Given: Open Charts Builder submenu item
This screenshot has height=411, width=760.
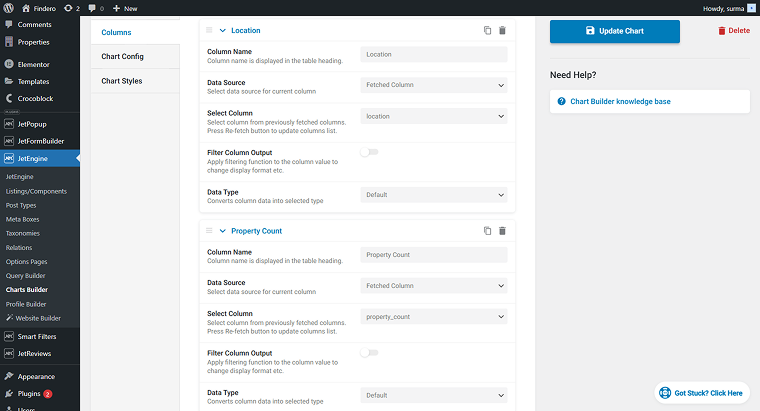Looking at the screenshot, I should tap(27, 289).
